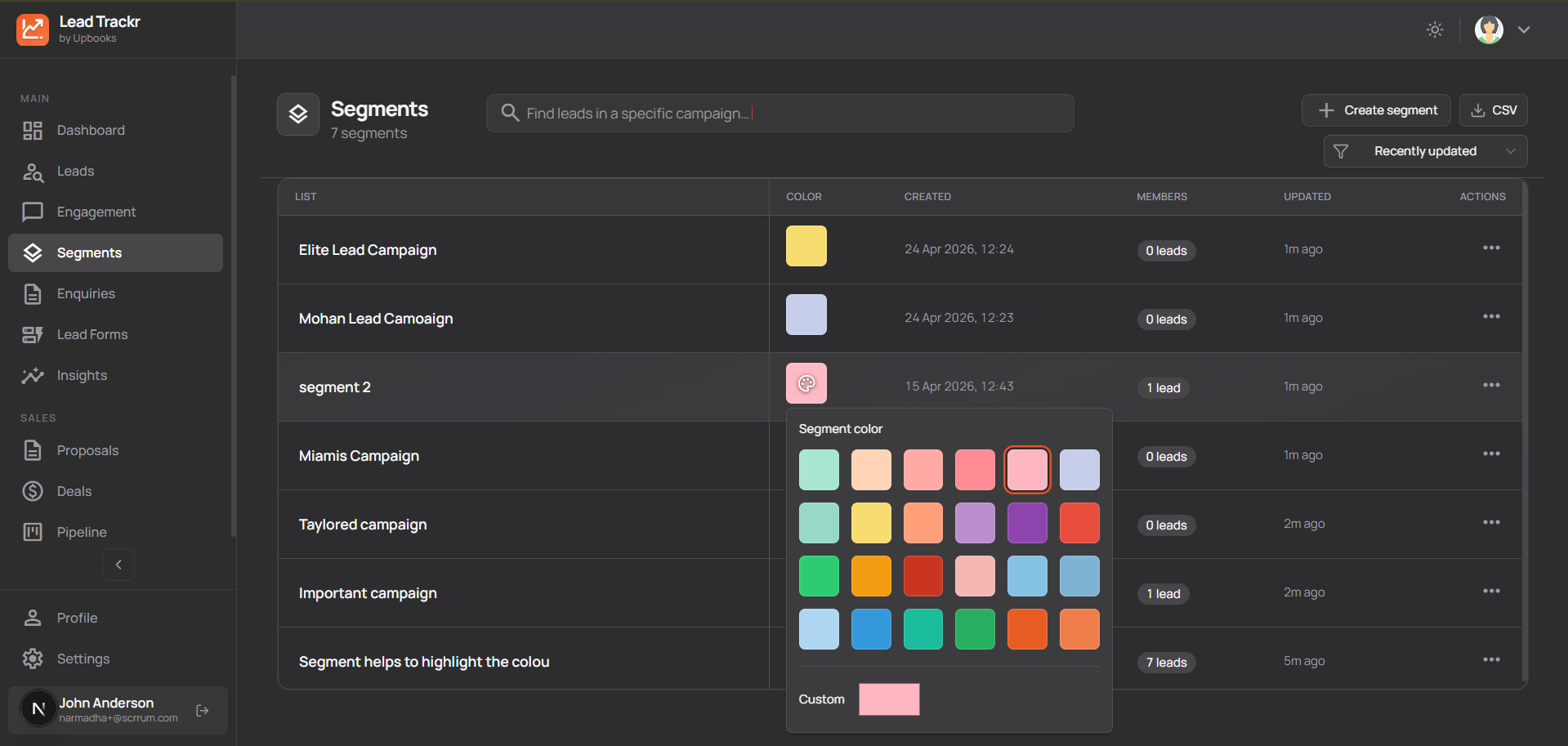Screen dimensions: 1568x746
Task: Open the Segments section in sidebar
Action: (x=89, y=252)
